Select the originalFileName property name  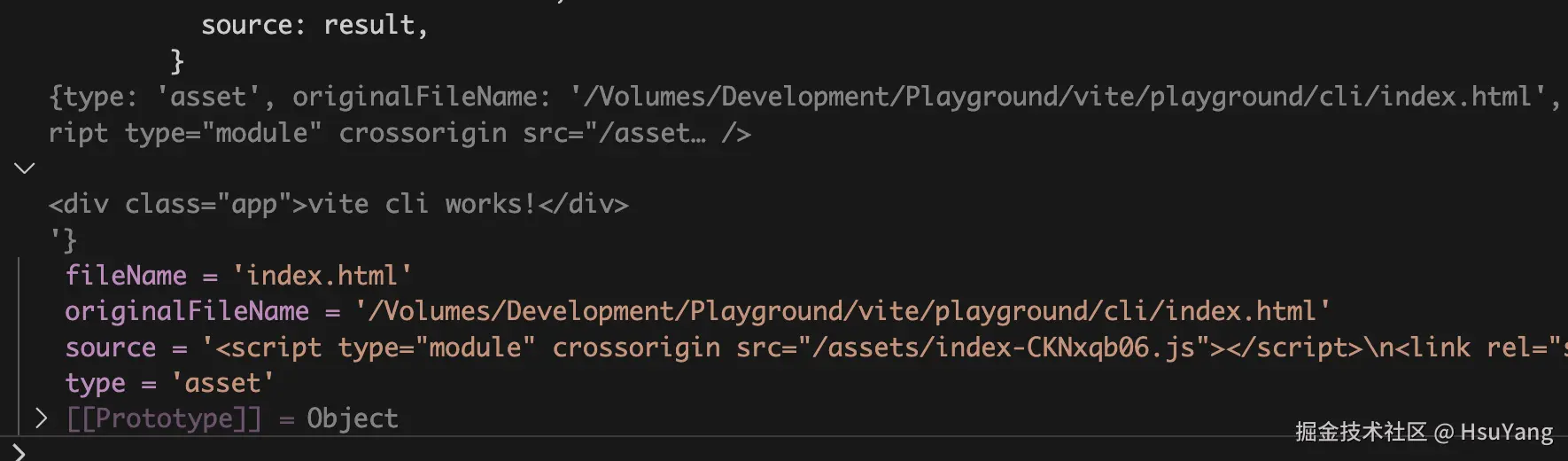187,311
